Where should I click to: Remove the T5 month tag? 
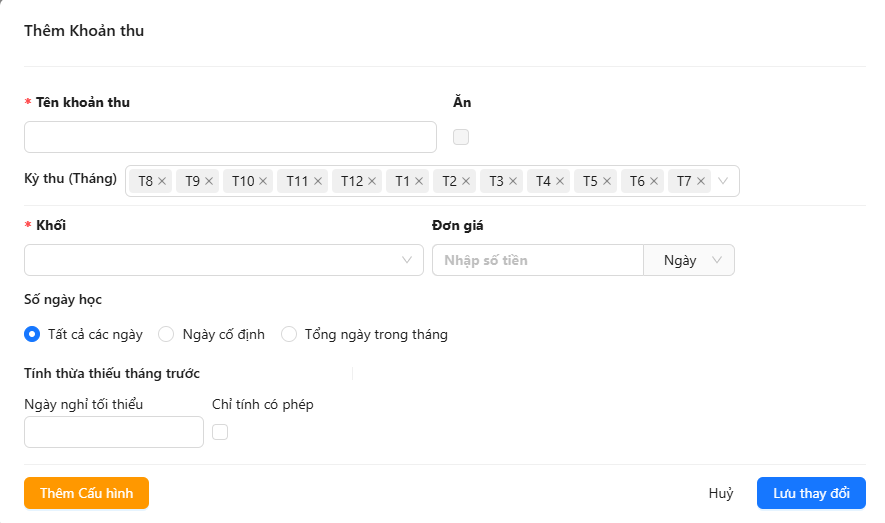click(607, 181)
